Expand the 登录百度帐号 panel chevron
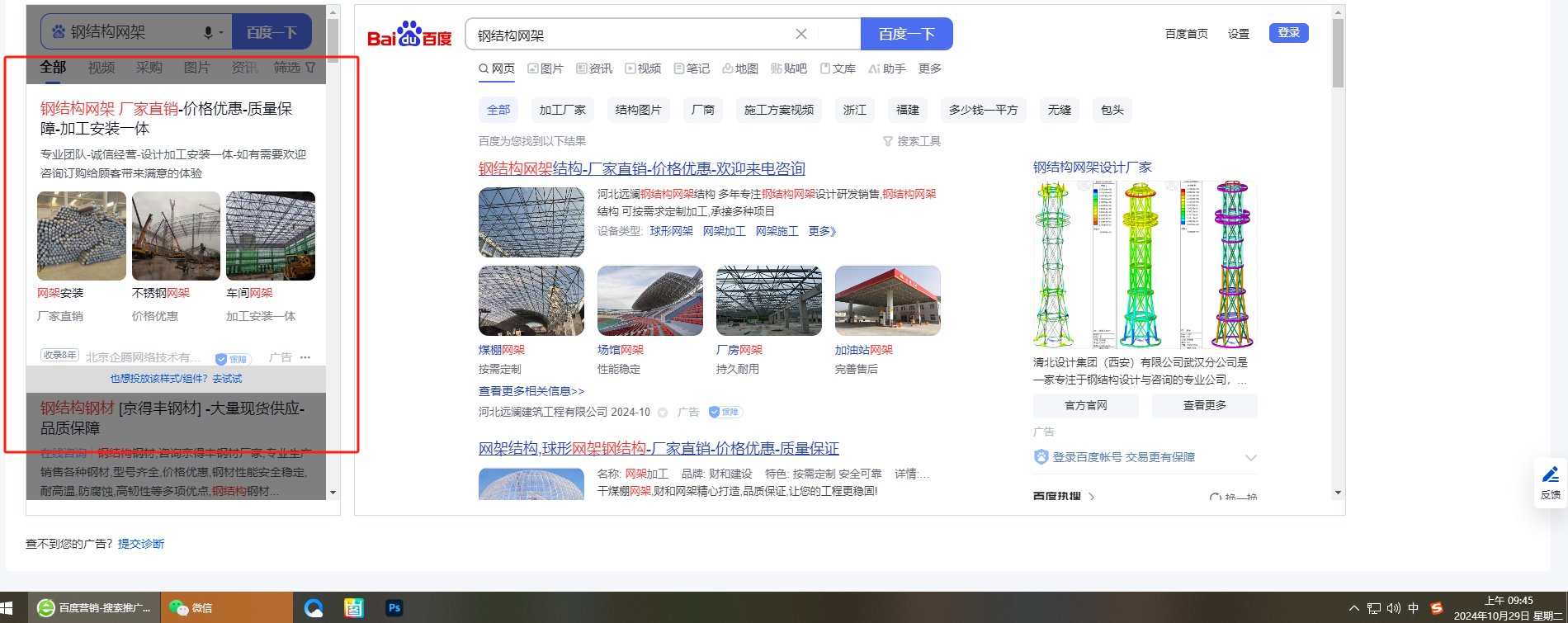This screenshot has width=1568, height=623. point(1251,458)
